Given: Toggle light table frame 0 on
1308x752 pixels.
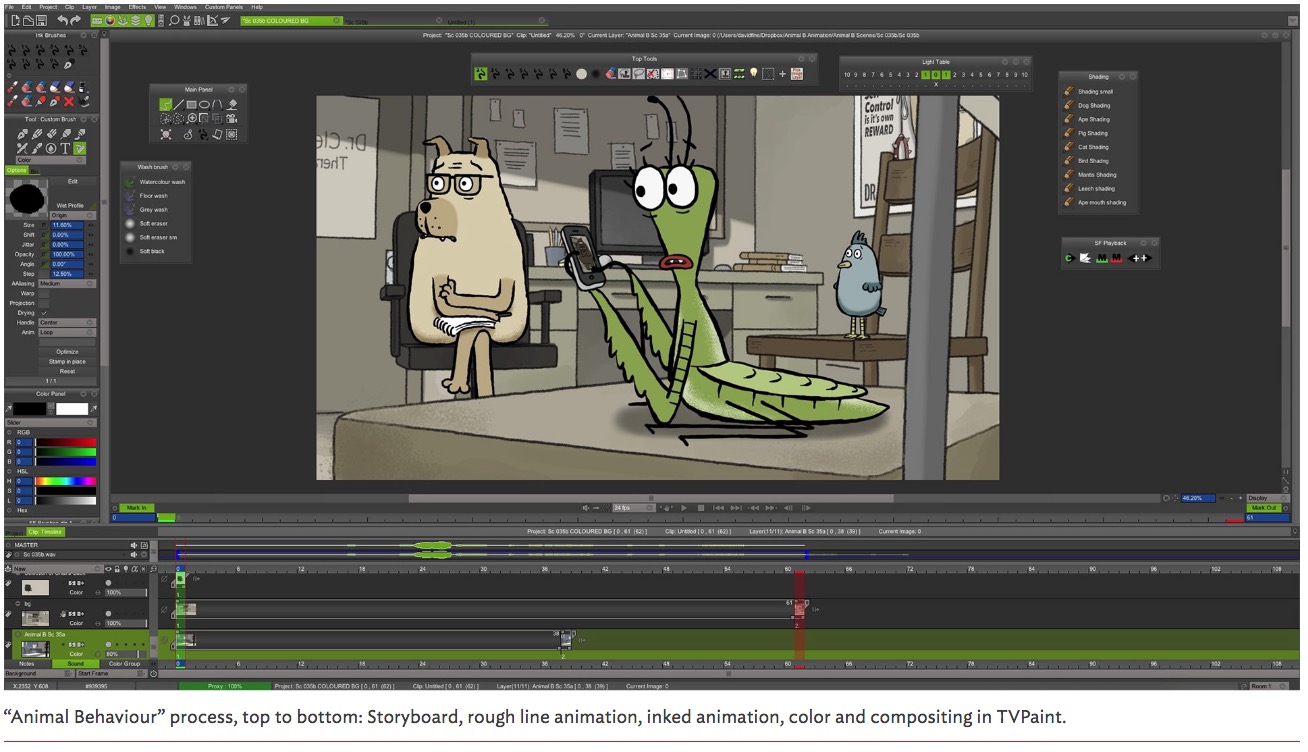Looking at the screenshot, I should click(x=934, y=75).
